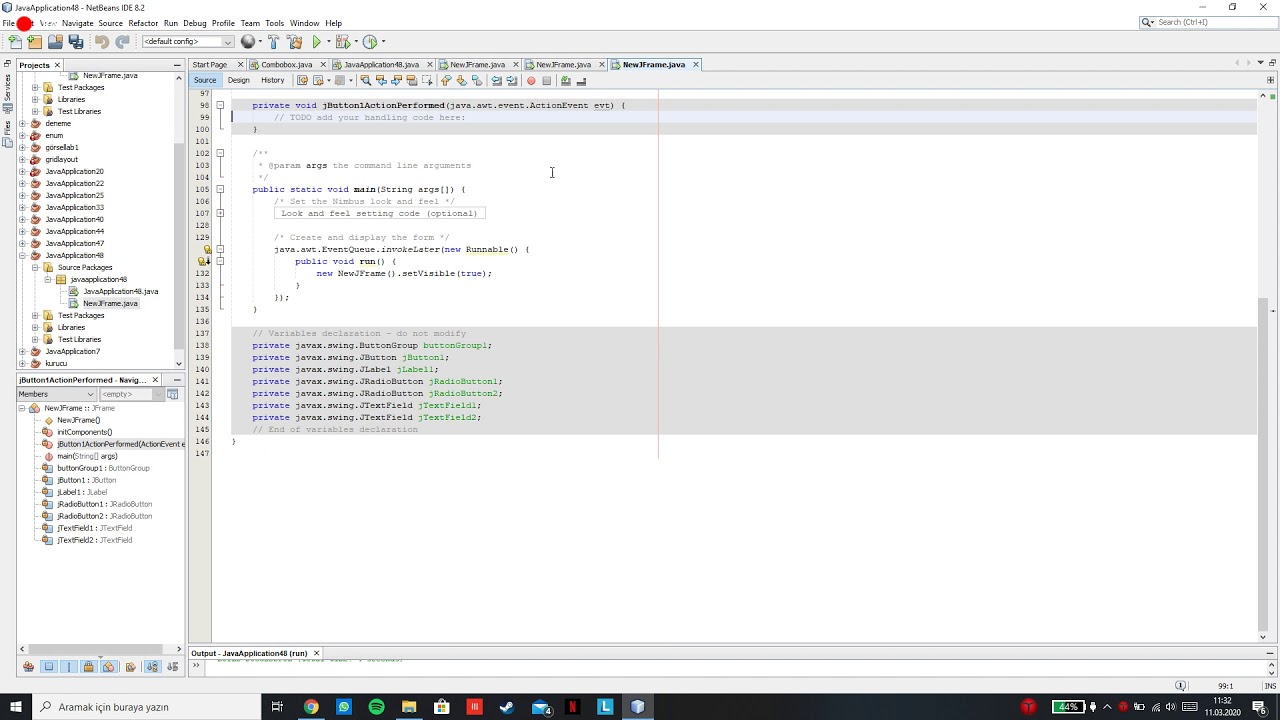1280x720 pixels.
Task: Switch to the Combobox.java tab
Action: (287, 65)
